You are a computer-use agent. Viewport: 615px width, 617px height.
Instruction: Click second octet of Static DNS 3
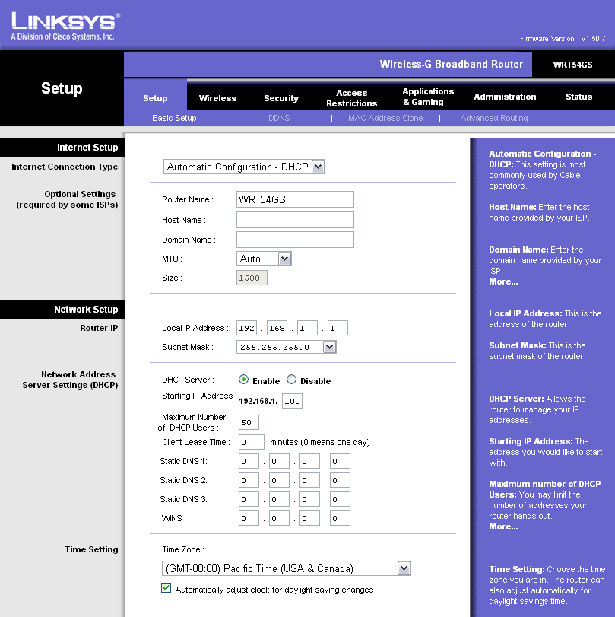[279, 499]
